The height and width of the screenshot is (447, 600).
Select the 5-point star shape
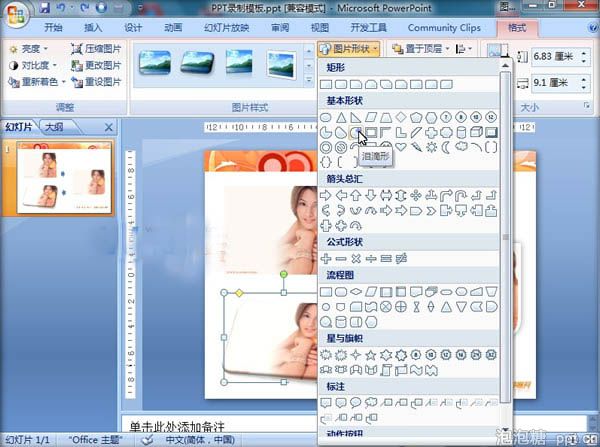(371, 355)
